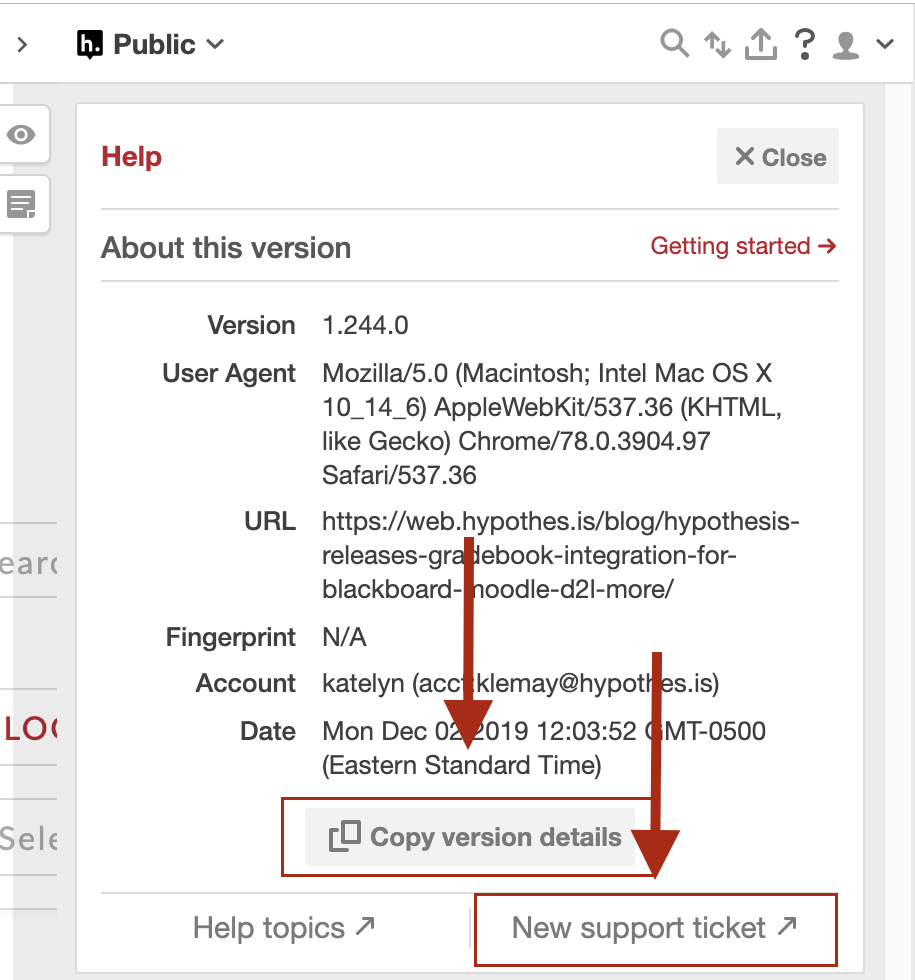915x980 pixels.
Task: Click the new page note icon
Action: coord(21,204)
